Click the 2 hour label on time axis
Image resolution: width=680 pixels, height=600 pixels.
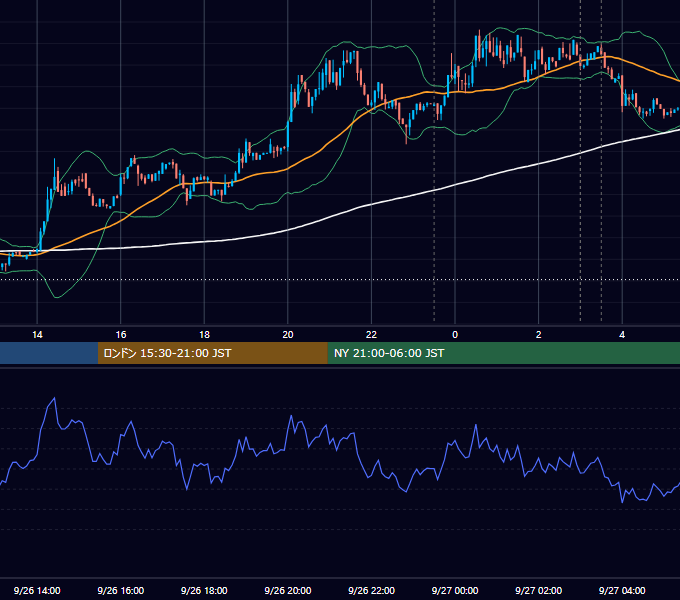pyautogui.click(x=539, y=335)
